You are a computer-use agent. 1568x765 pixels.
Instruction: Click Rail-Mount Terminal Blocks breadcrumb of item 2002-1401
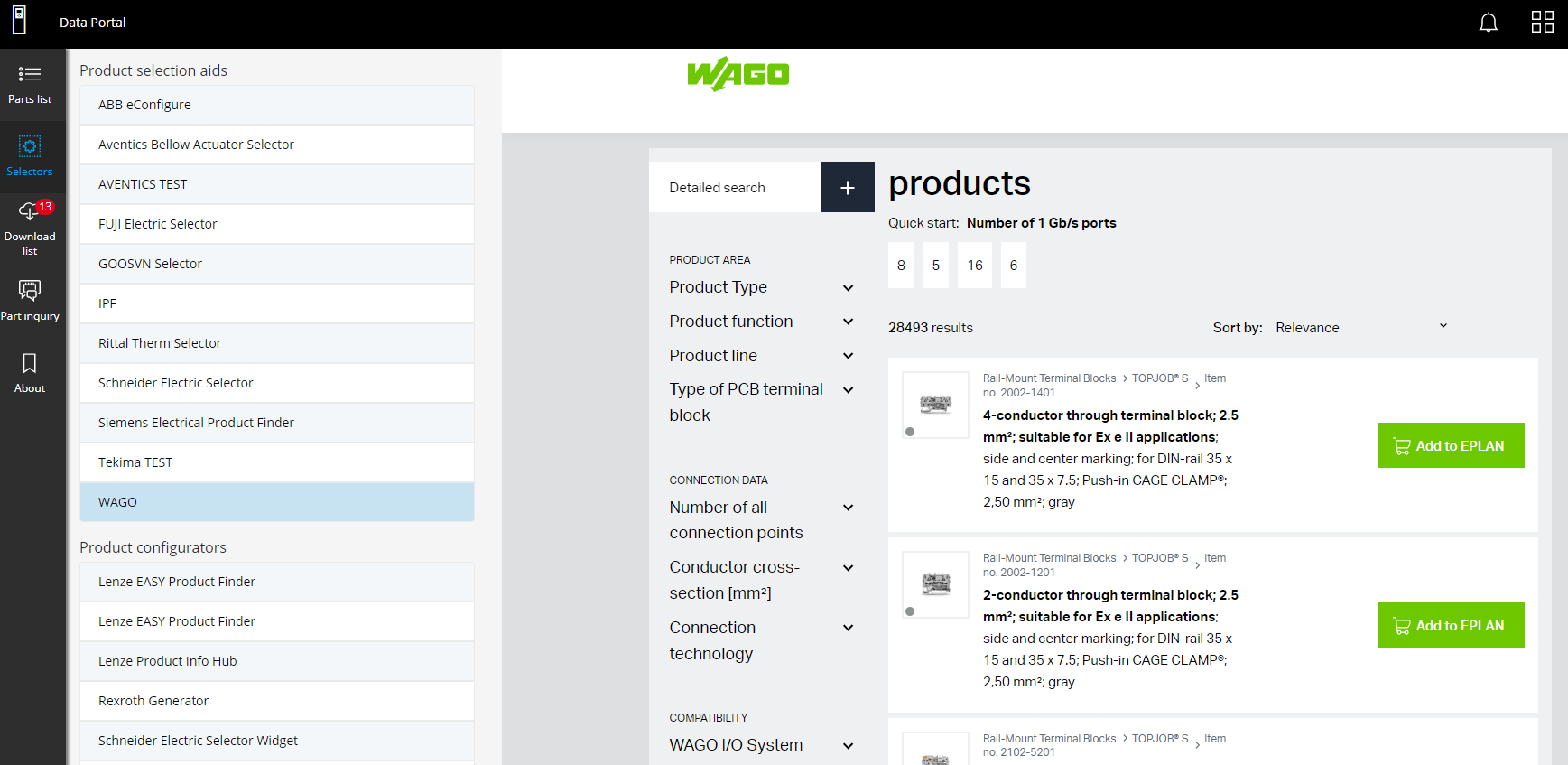1049,378
